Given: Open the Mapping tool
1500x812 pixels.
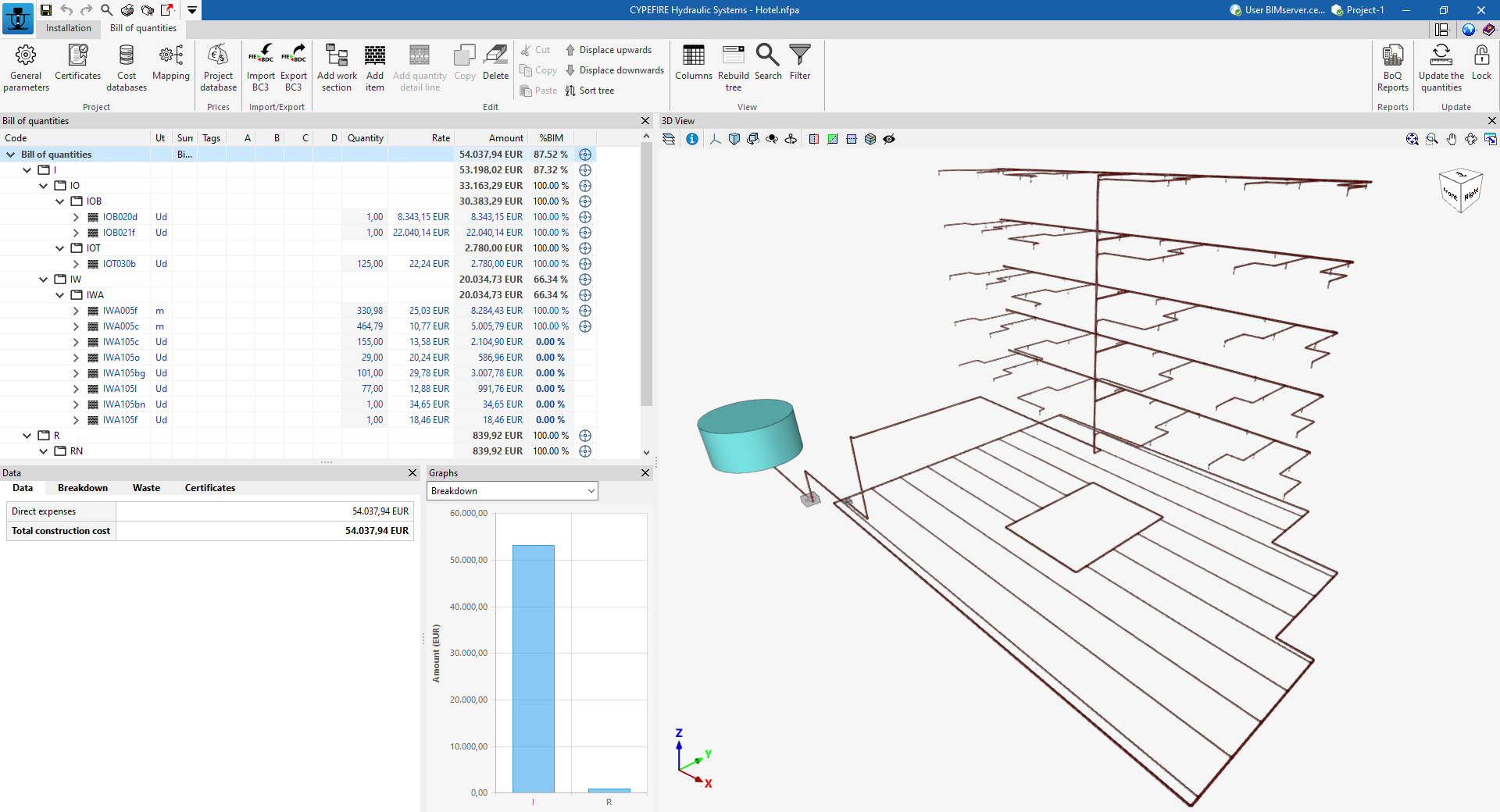Looking at the screenshot, I should pyautogui.click(x=171, y=62).
